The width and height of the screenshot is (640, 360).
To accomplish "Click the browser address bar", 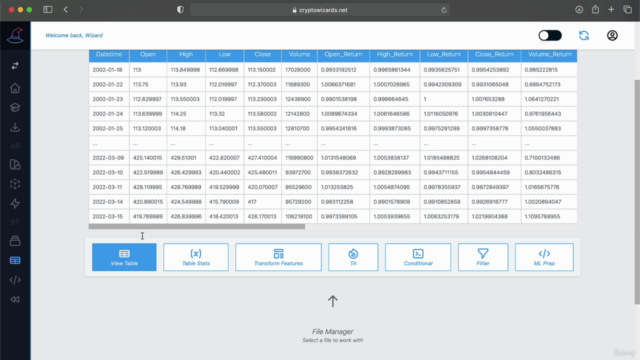I will 320,10.
